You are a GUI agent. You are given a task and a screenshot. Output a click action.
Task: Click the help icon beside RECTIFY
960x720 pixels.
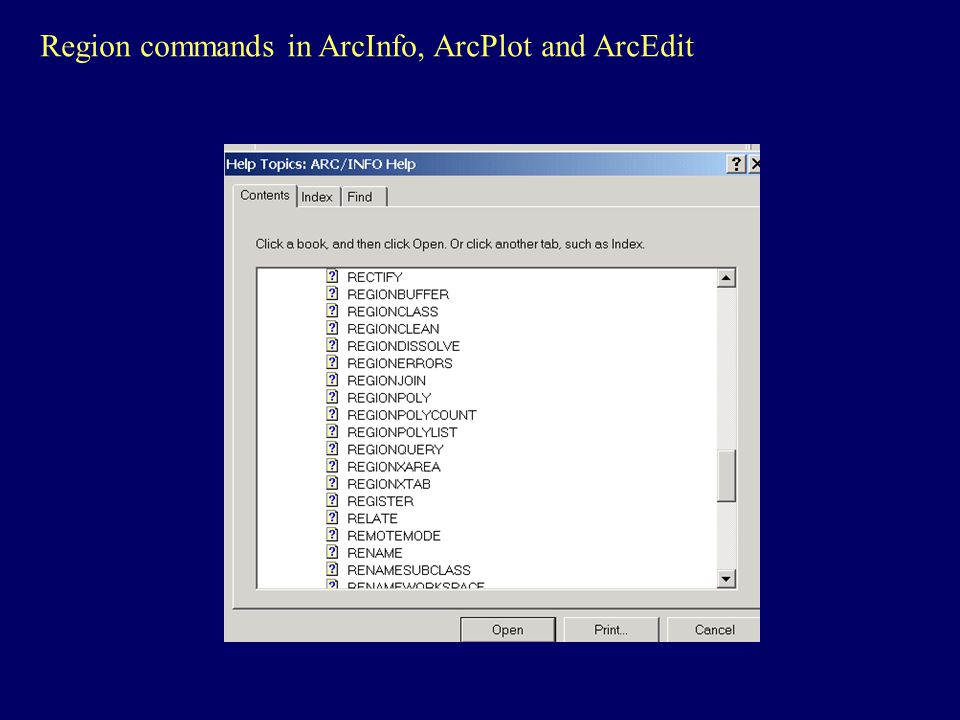[x=332, y=277]
